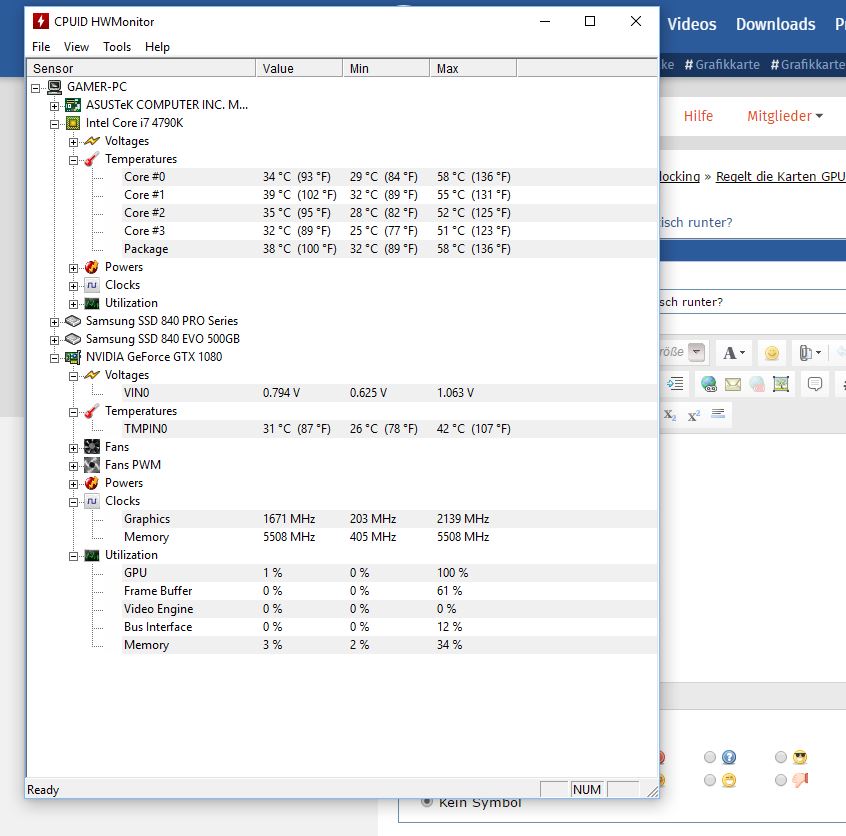Select the thumbs down post symbol radio
This screenshot has width=846, height=836.
[780, 780]
